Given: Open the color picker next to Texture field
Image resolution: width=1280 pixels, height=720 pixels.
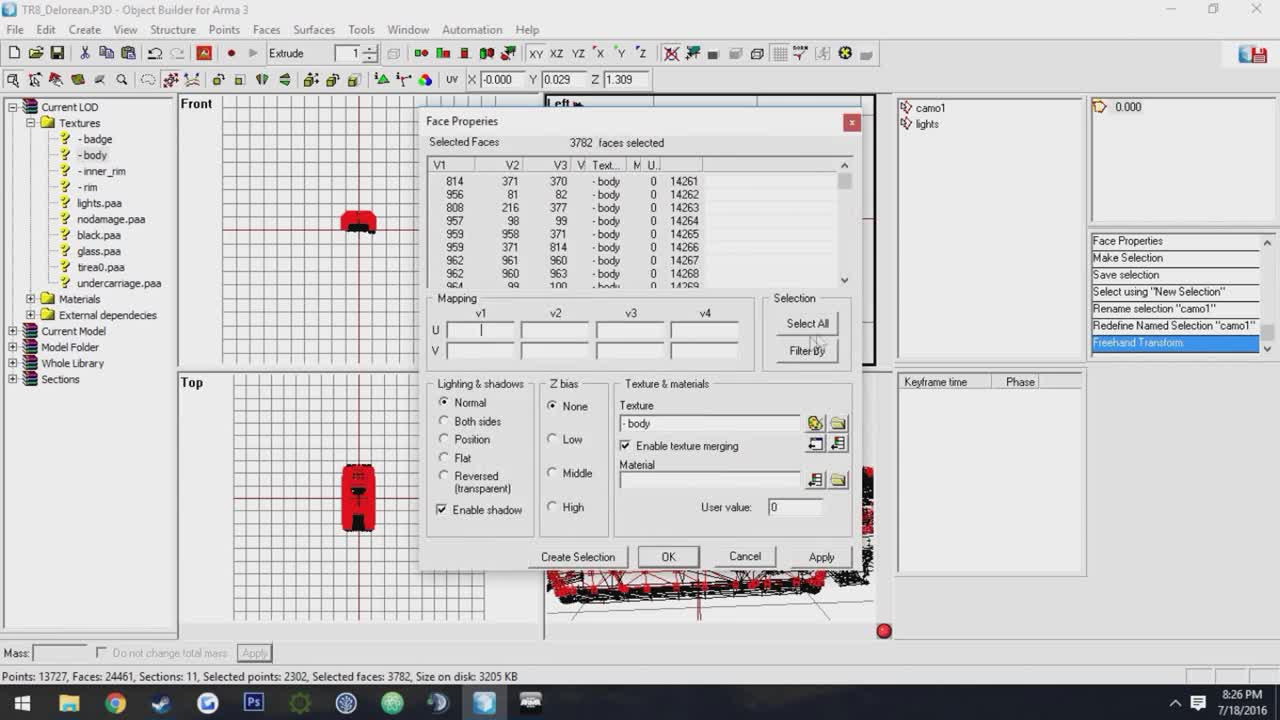Looking at the screenshot, I should click(815, 423).
